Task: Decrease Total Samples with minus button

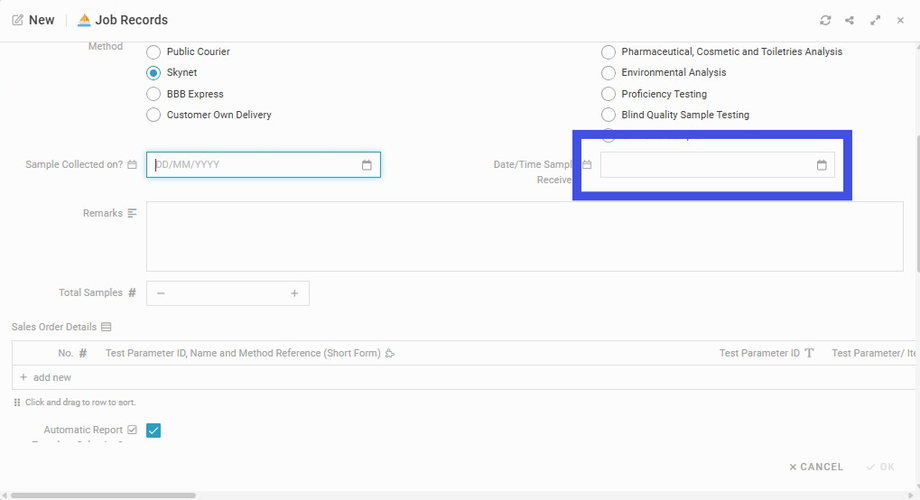Action: coord(161,293)
